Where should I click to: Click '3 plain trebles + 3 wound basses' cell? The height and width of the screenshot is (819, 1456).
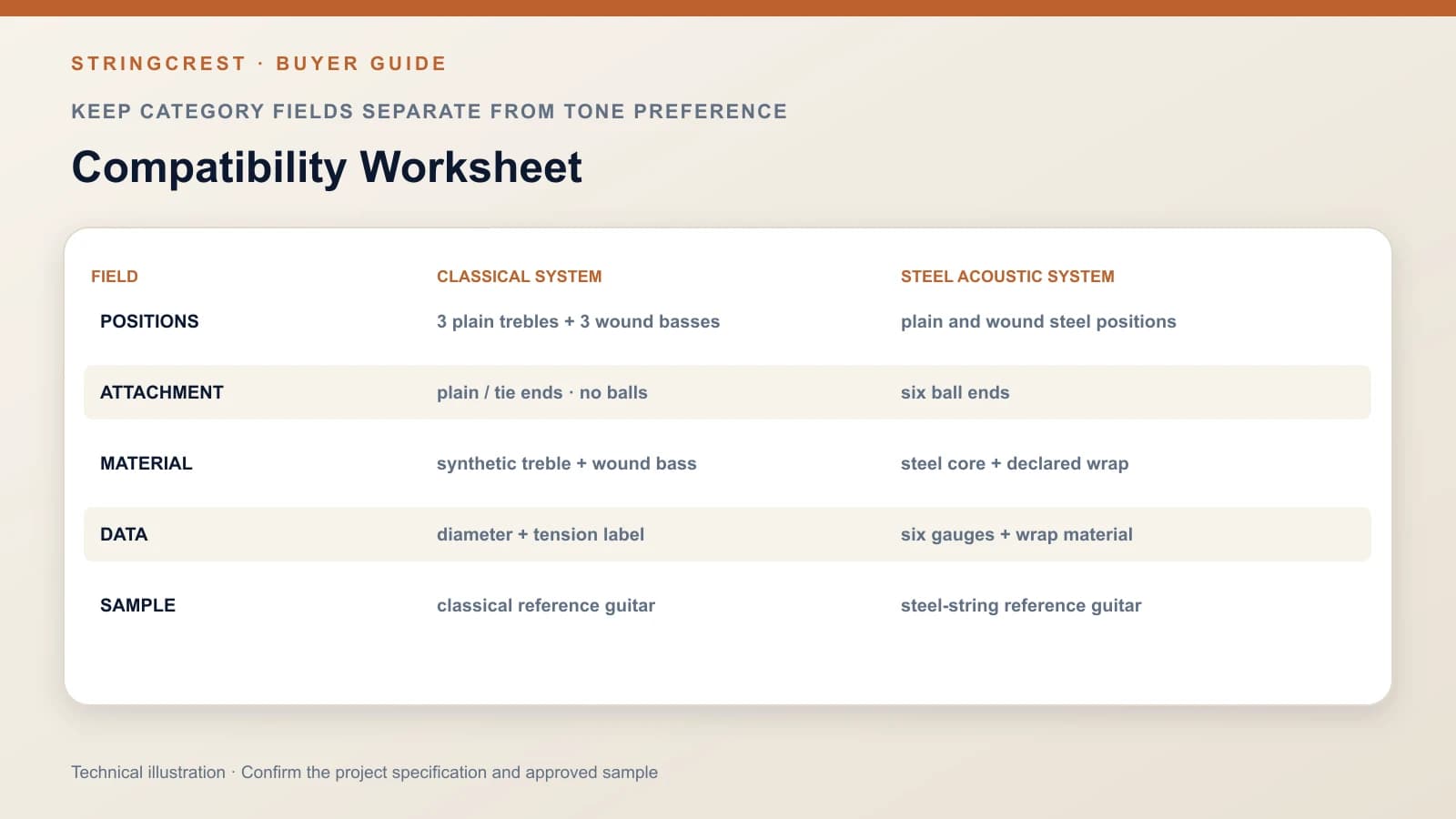[x=578, y=321]
